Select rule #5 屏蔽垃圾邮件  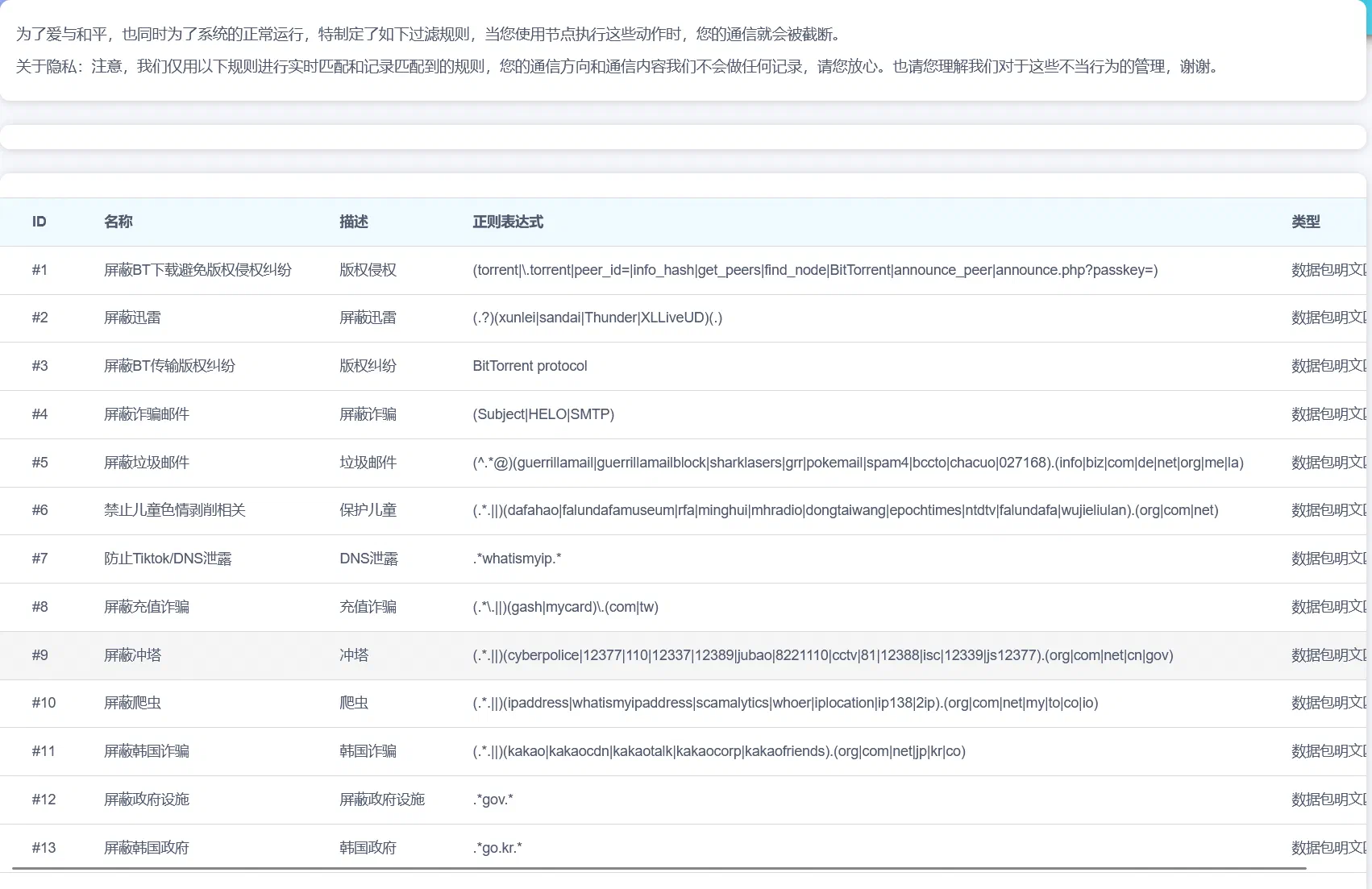(146, 463)
